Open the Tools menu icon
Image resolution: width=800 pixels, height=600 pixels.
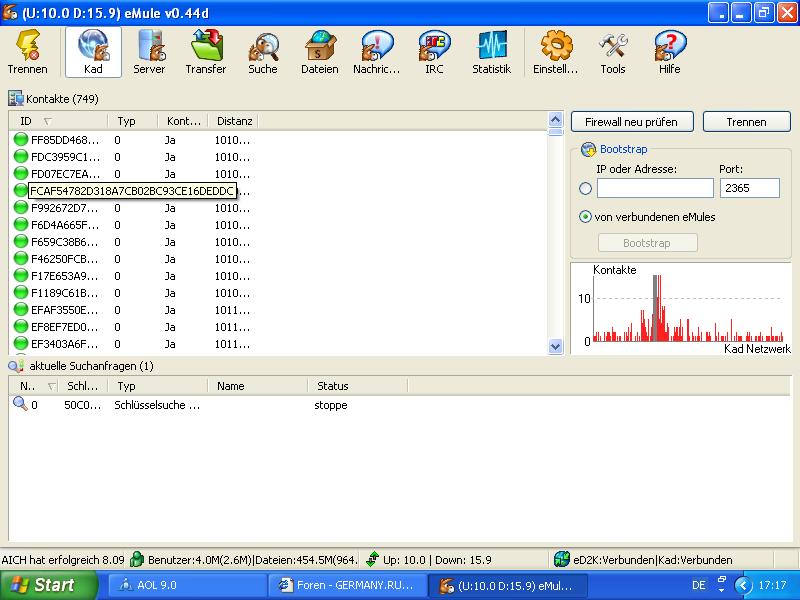(613, 52)
